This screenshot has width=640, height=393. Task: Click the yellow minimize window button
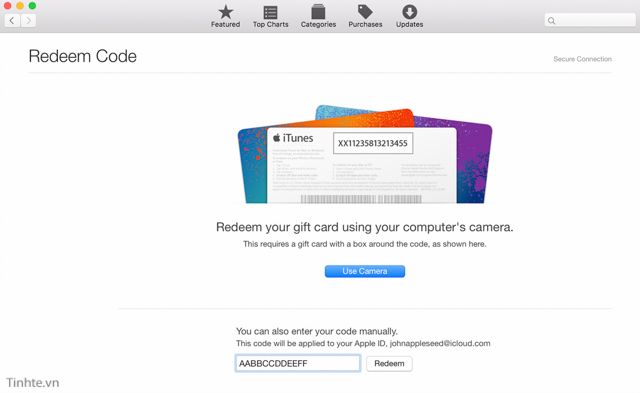(x=20, y=6)
